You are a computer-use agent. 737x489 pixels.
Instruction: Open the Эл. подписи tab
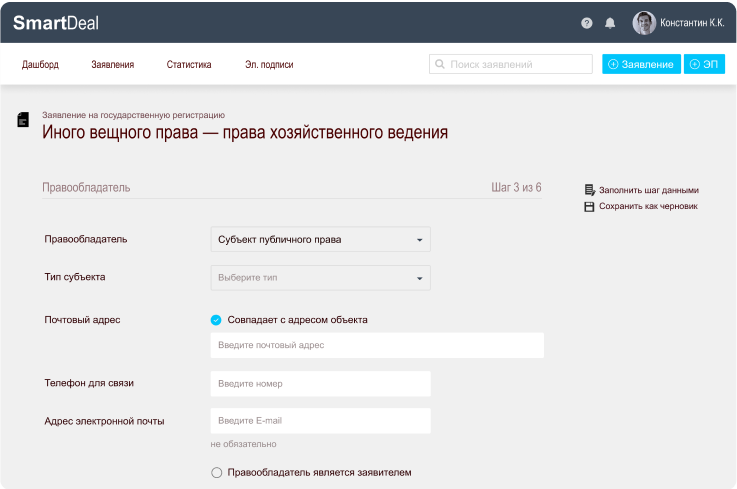[269, 64]
